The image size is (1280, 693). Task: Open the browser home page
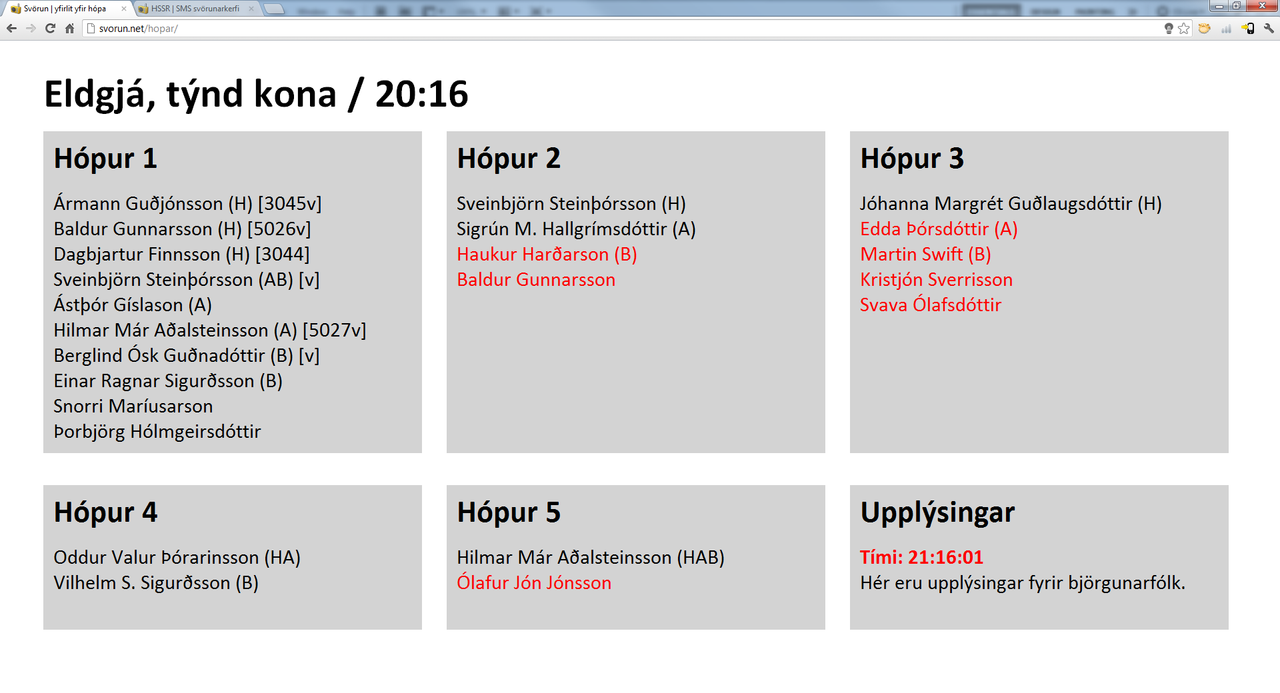point(69,28)
